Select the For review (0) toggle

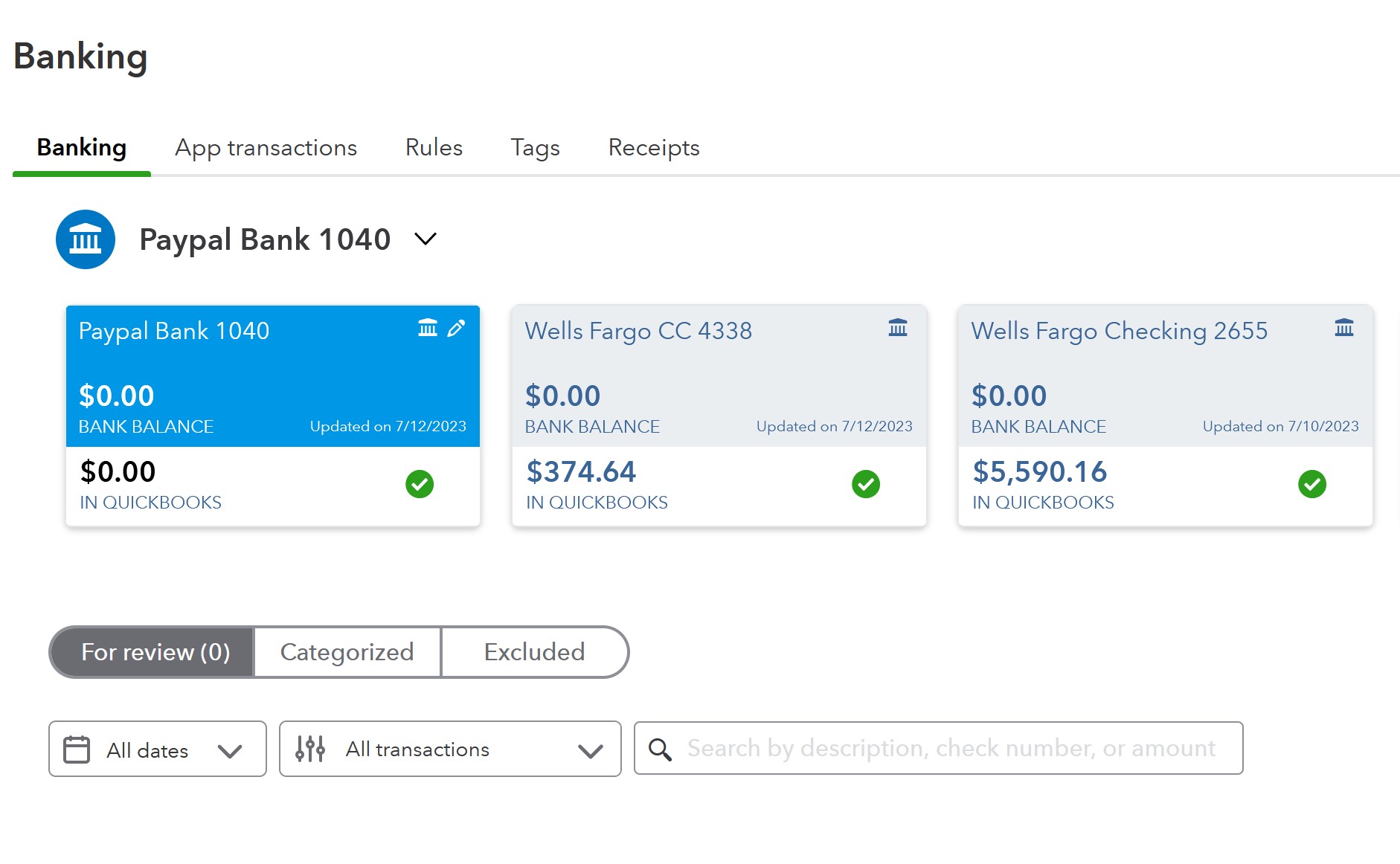(x=155, y=652)
